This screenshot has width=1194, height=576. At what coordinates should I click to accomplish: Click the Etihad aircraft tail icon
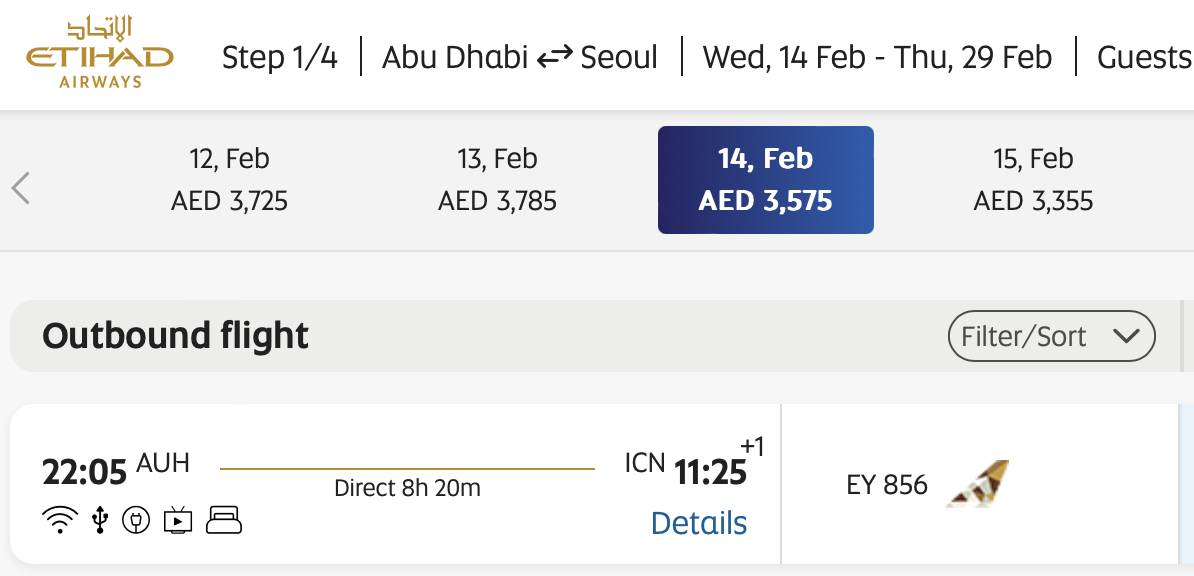(977, 484)
